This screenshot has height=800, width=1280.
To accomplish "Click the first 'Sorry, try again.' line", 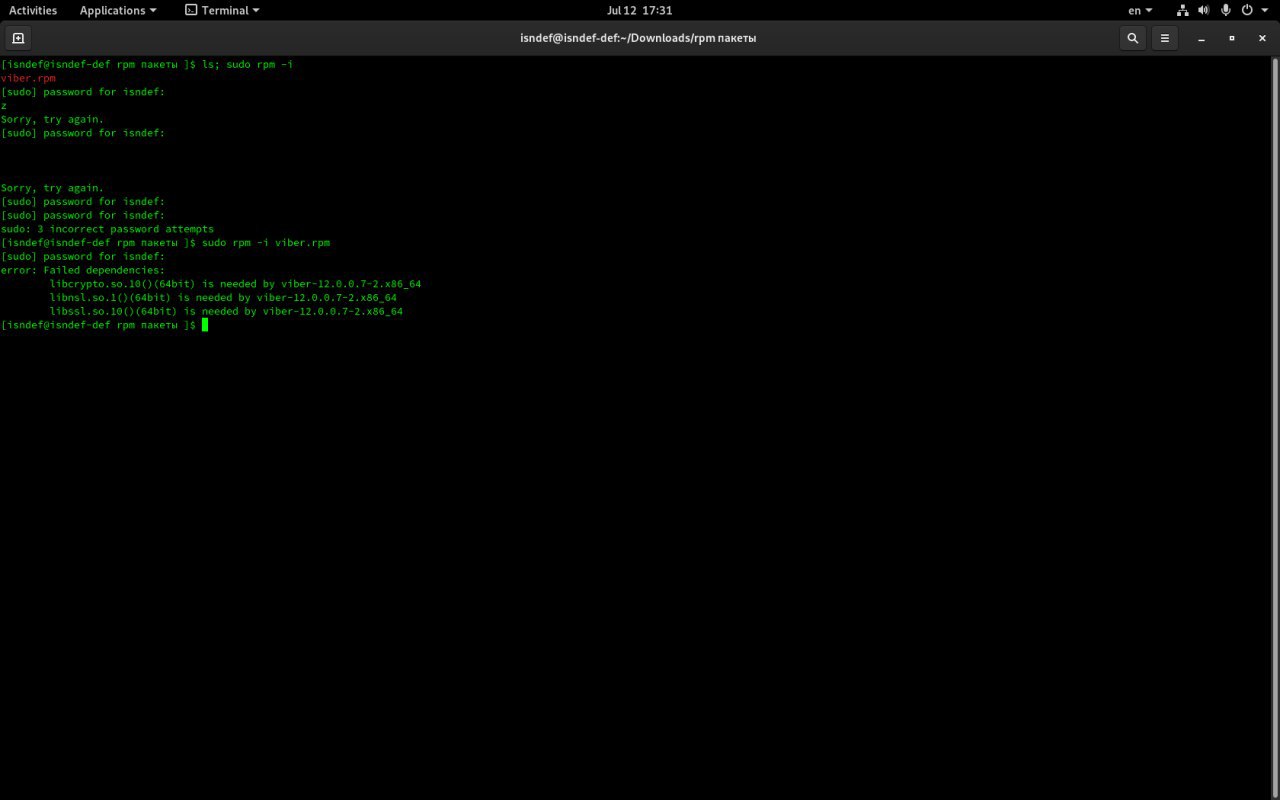I will [52, 119].
